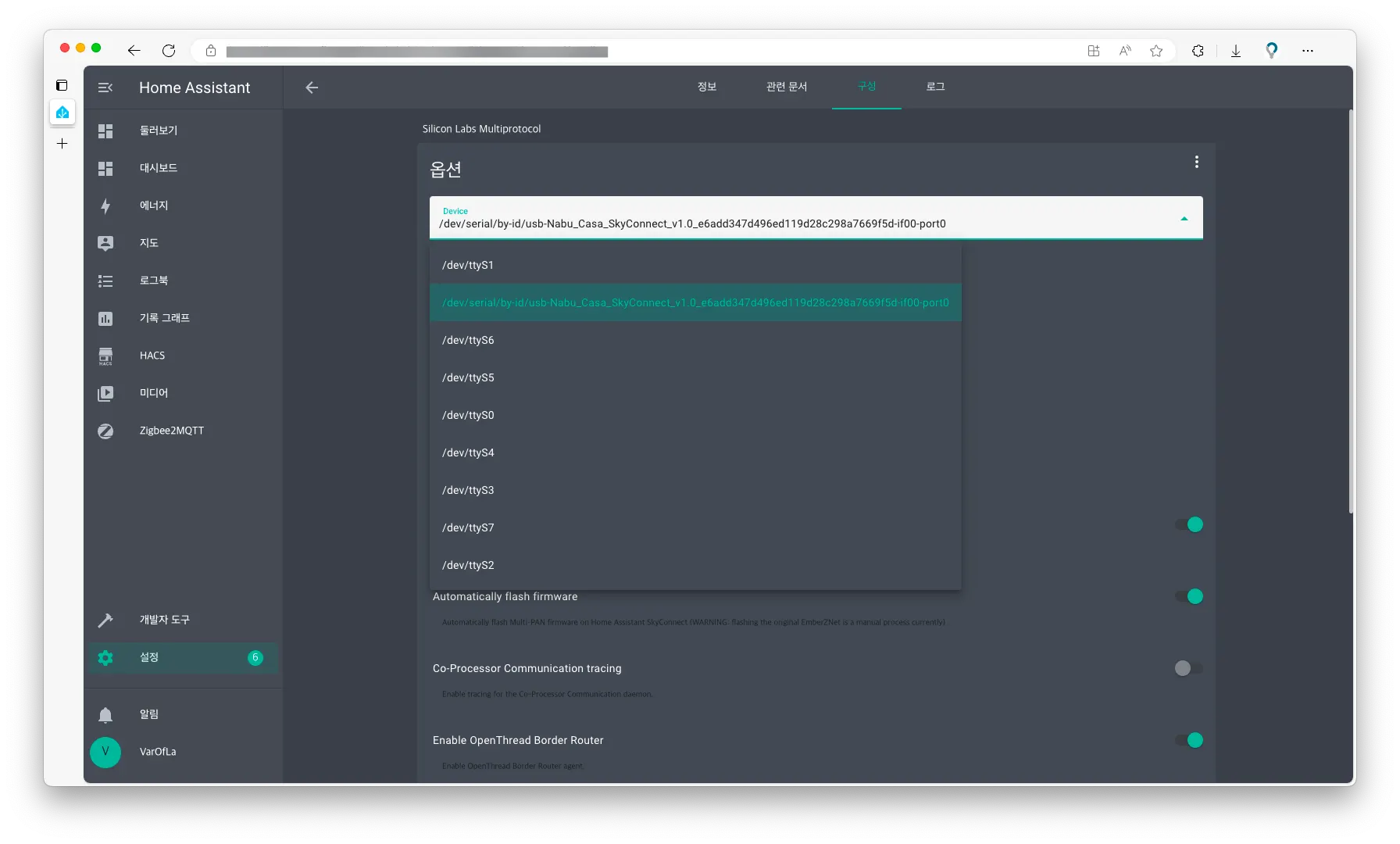View site info via lock icon
This screenshot has height=844, width=1400.
(211, 51)
